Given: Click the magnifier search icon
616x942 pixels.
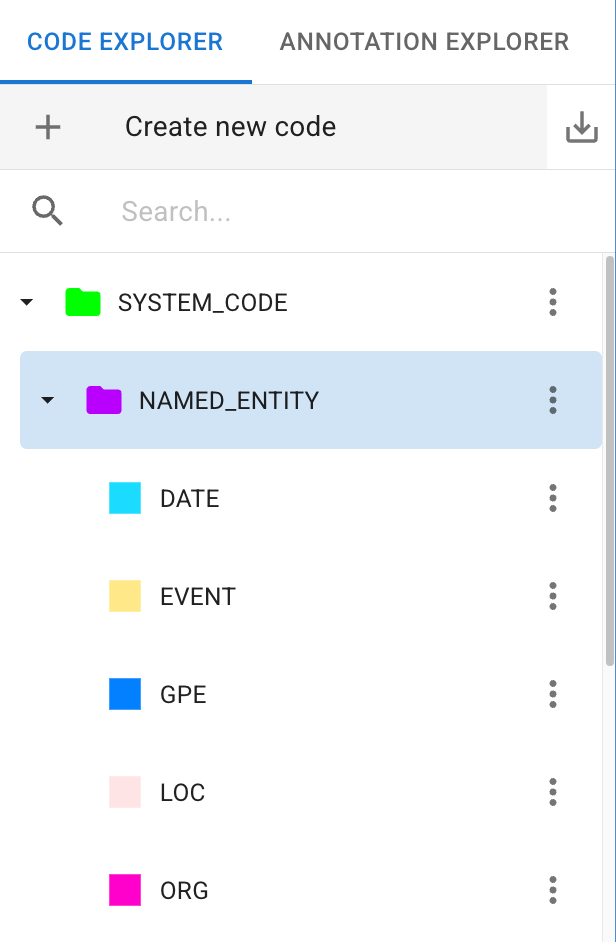Looking at the screenshot, I should (x=47, y=211).
